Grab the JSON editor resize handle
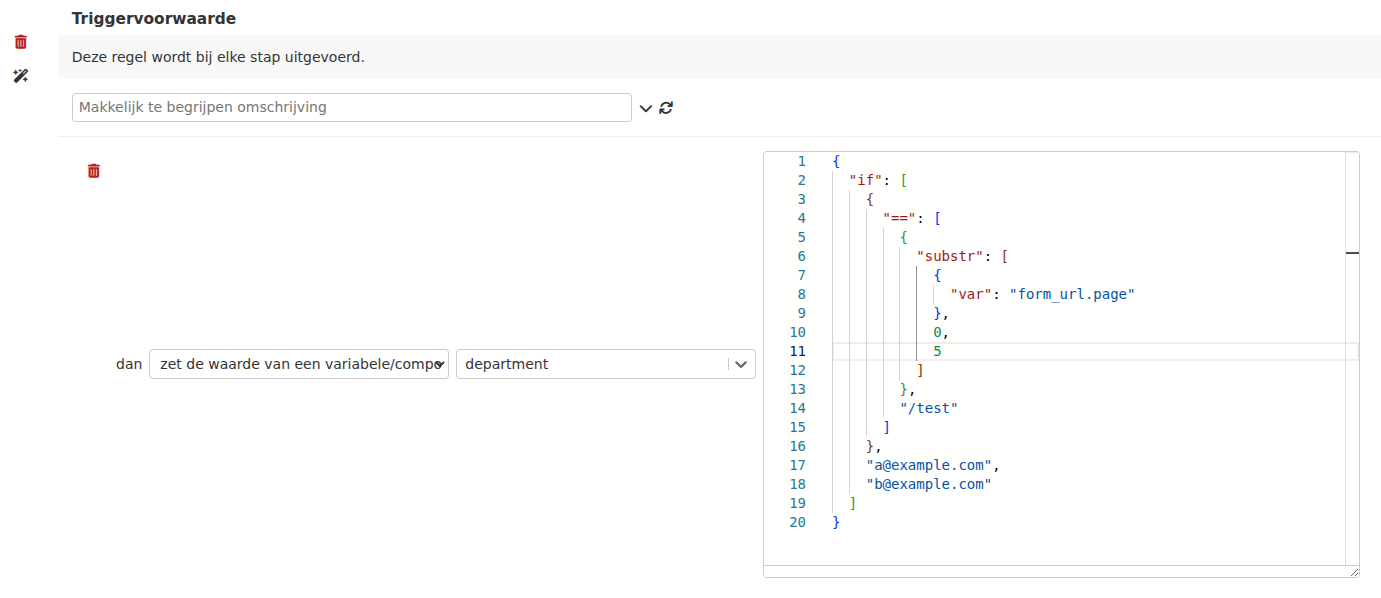Viewport: 1381px width, 598px height. [1354, 572]
